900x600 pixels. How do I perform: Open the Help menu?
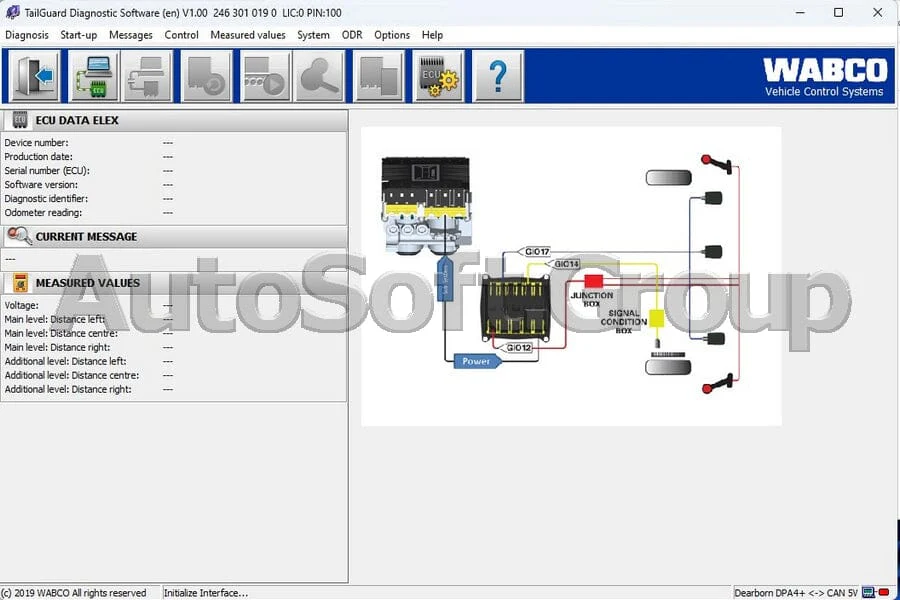click(x=432, y=35)
